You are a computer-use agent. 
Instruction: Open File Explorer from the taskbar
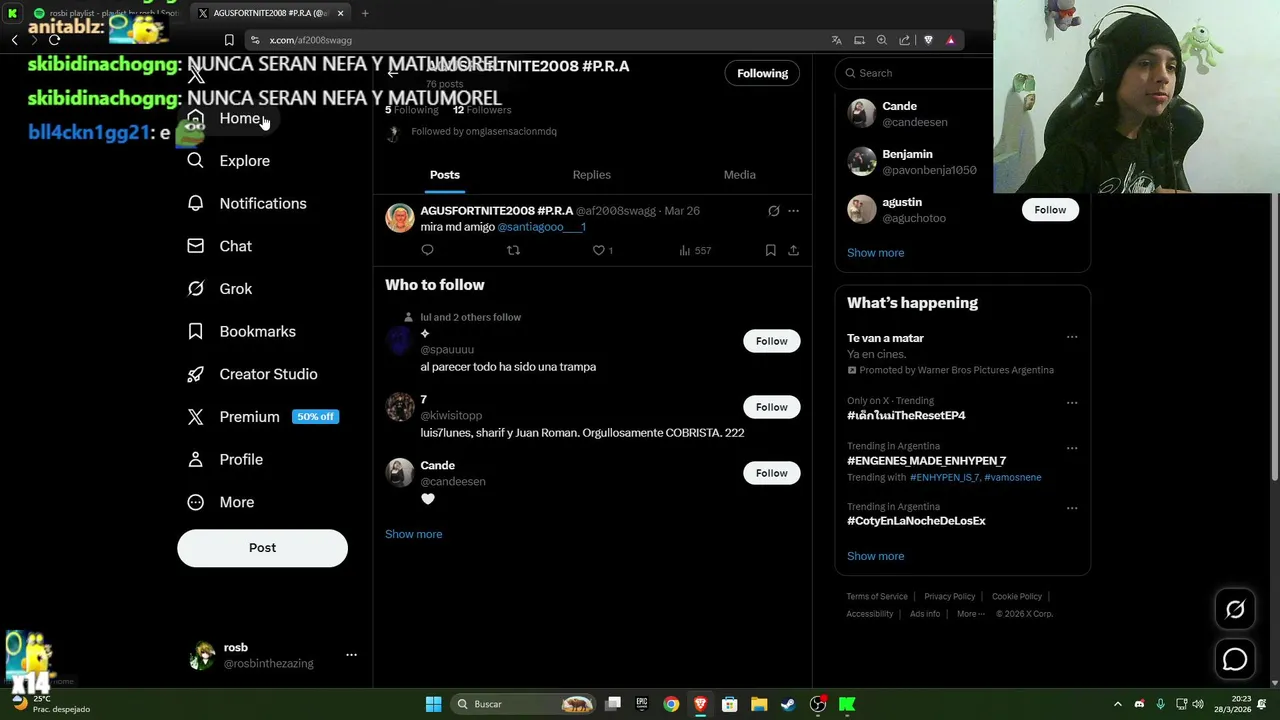pos(759,704)
